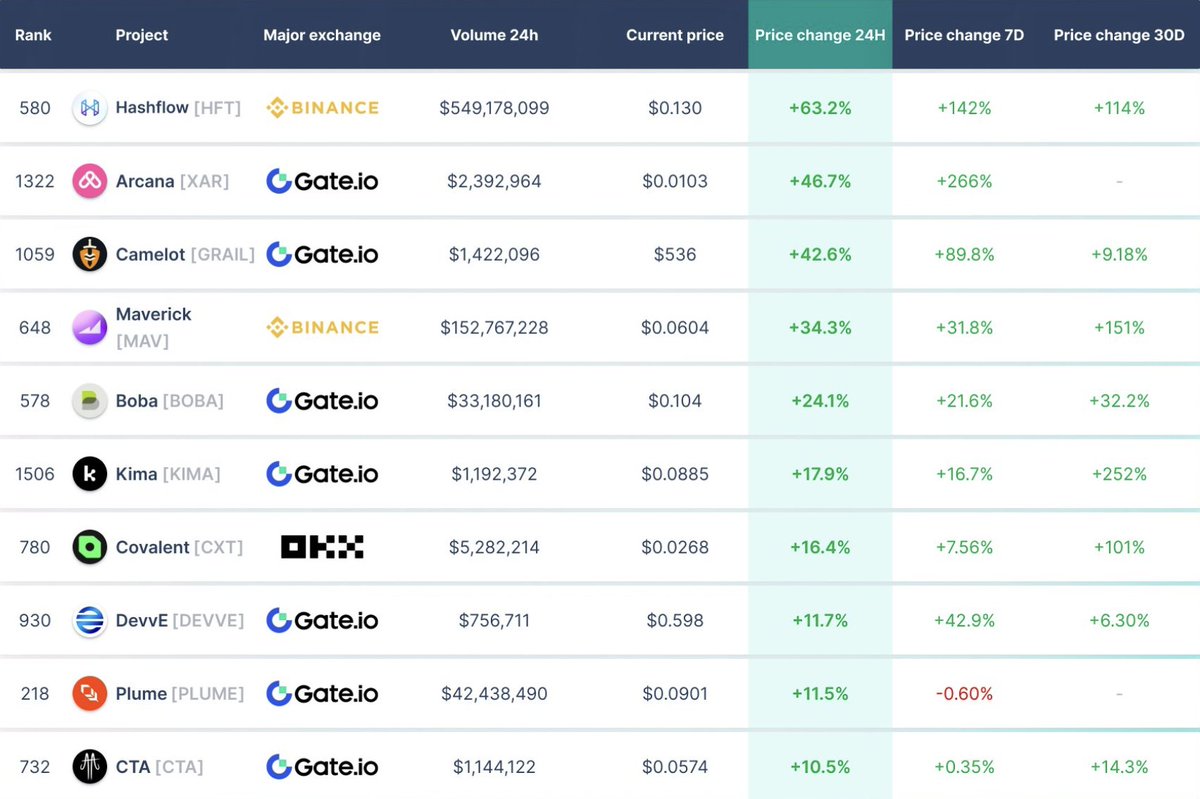Sort by Price change 30D header
1200x799 pixels.
(x=1119, y=35)
